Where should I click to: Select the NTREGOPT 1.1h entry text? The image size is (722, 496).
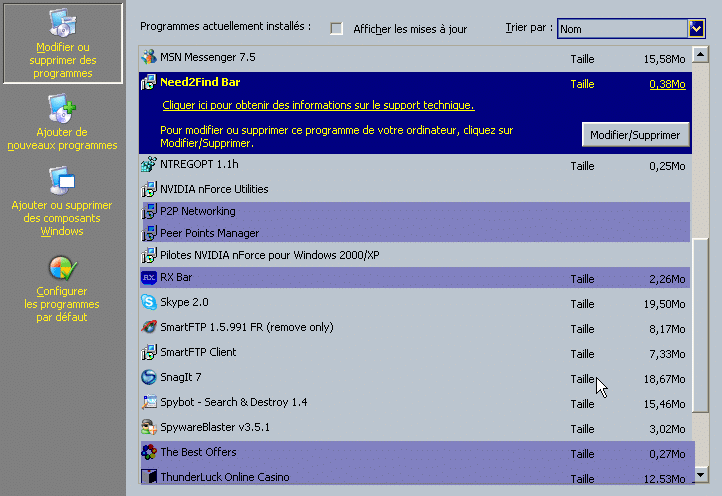[199, 164]
